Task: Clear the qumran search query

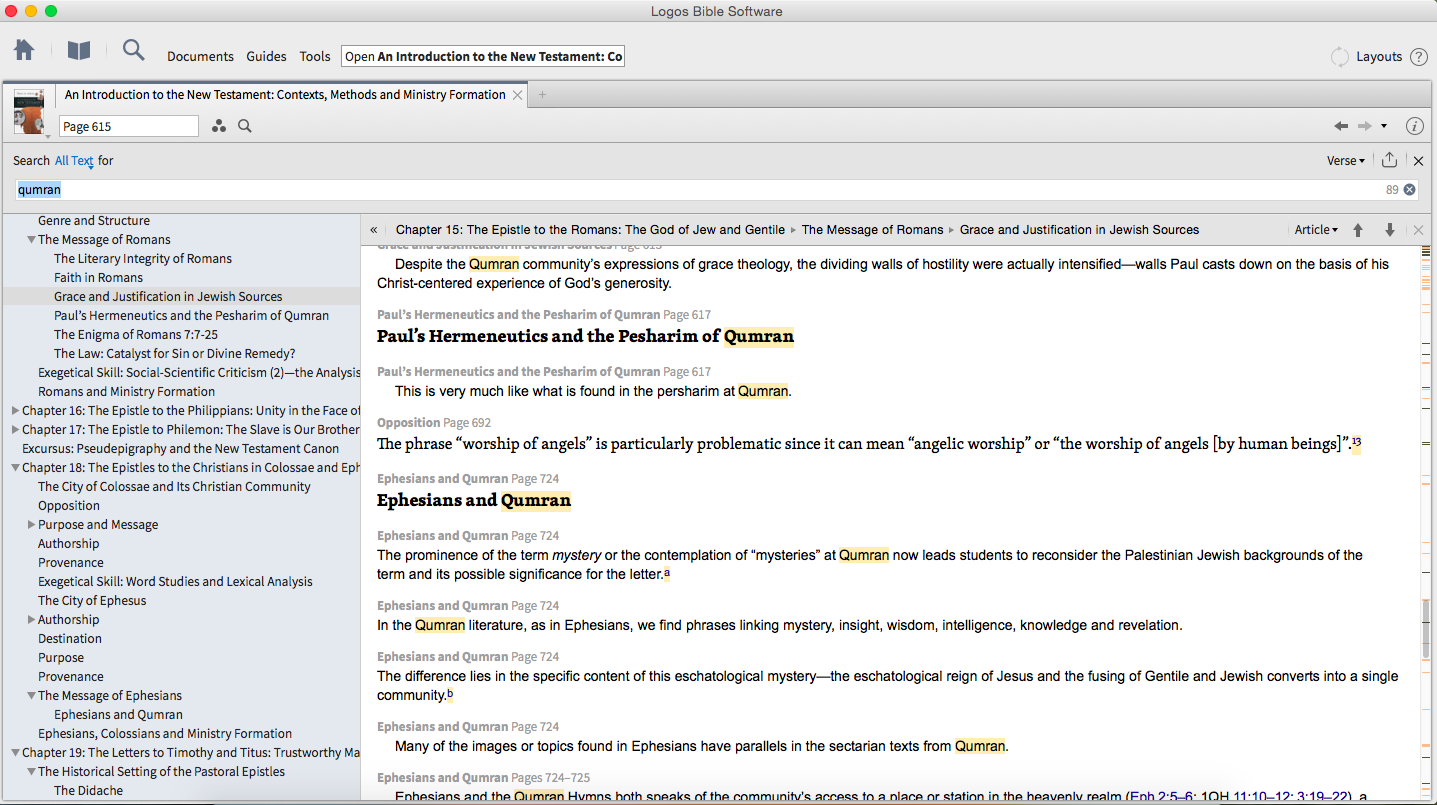Action: pos(1409,189)
